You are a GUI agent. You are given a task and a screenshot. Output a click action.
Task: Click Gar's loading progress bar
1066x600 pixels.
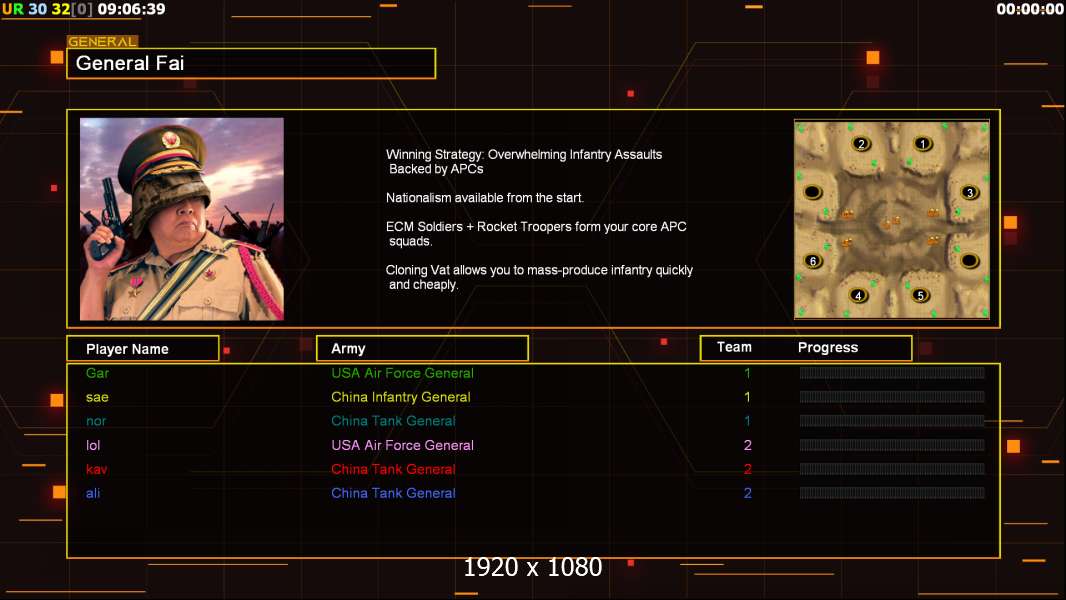pos(892,372)
